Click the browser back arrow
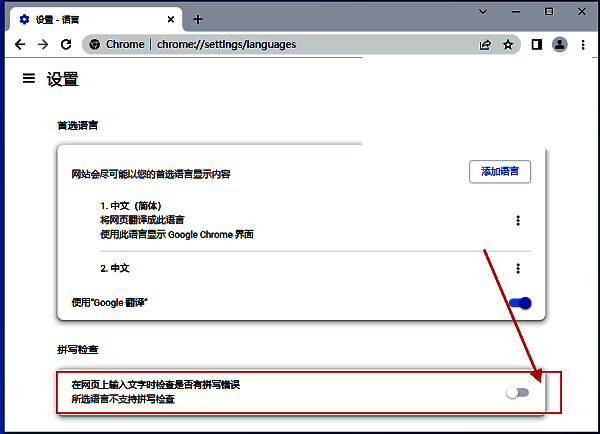 click(x=20, y=44)
